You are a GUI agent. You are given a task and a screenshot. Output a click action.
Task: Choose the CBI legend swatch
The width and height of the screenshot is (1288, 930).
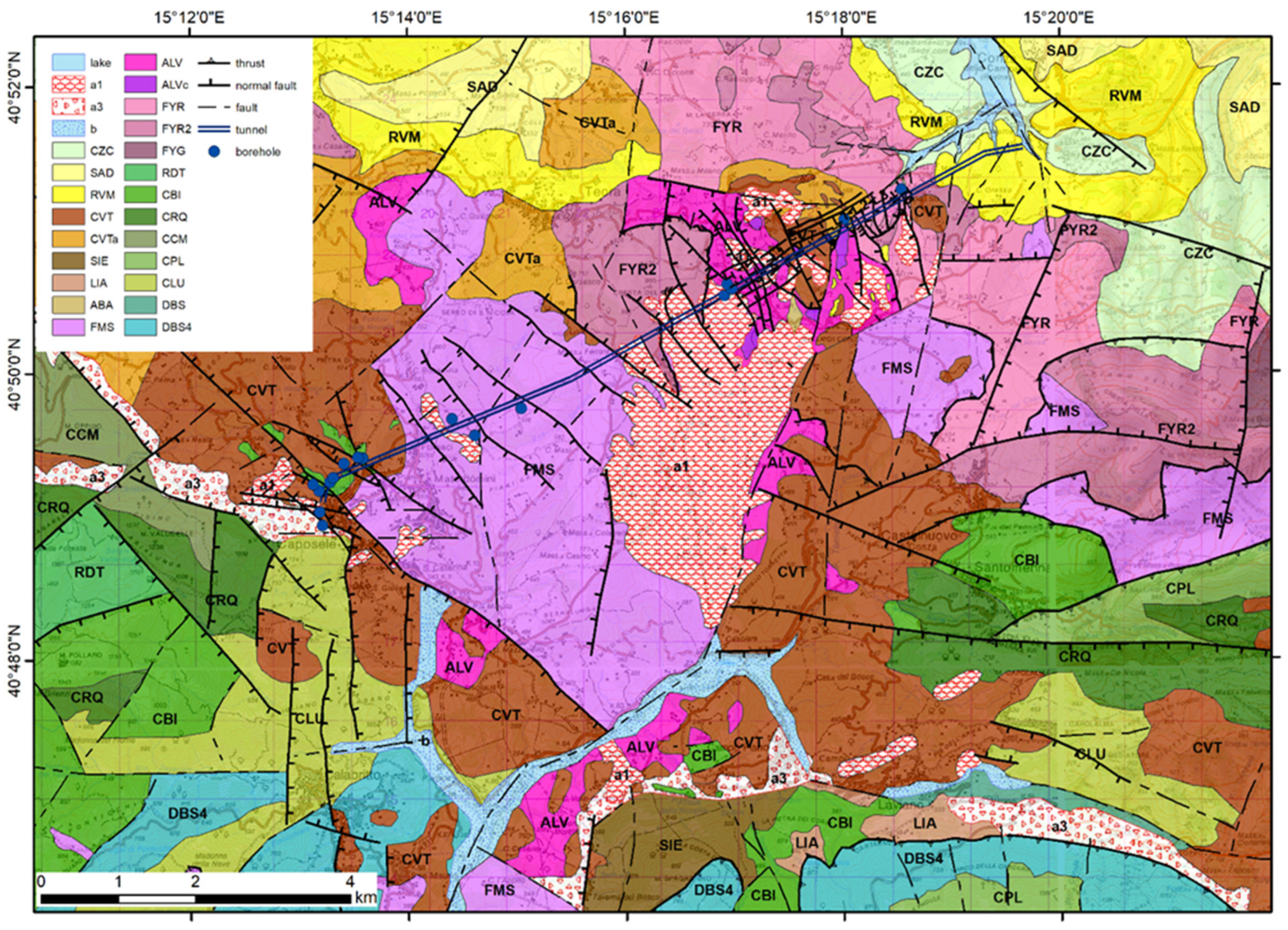tap(141, 195)
